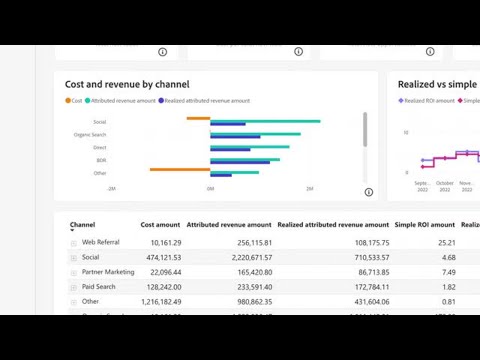This screenshot has width=480, height=360.
Task: Click the BDR axis label in chart
Action: pyautogui.click(x=101, y=160)
